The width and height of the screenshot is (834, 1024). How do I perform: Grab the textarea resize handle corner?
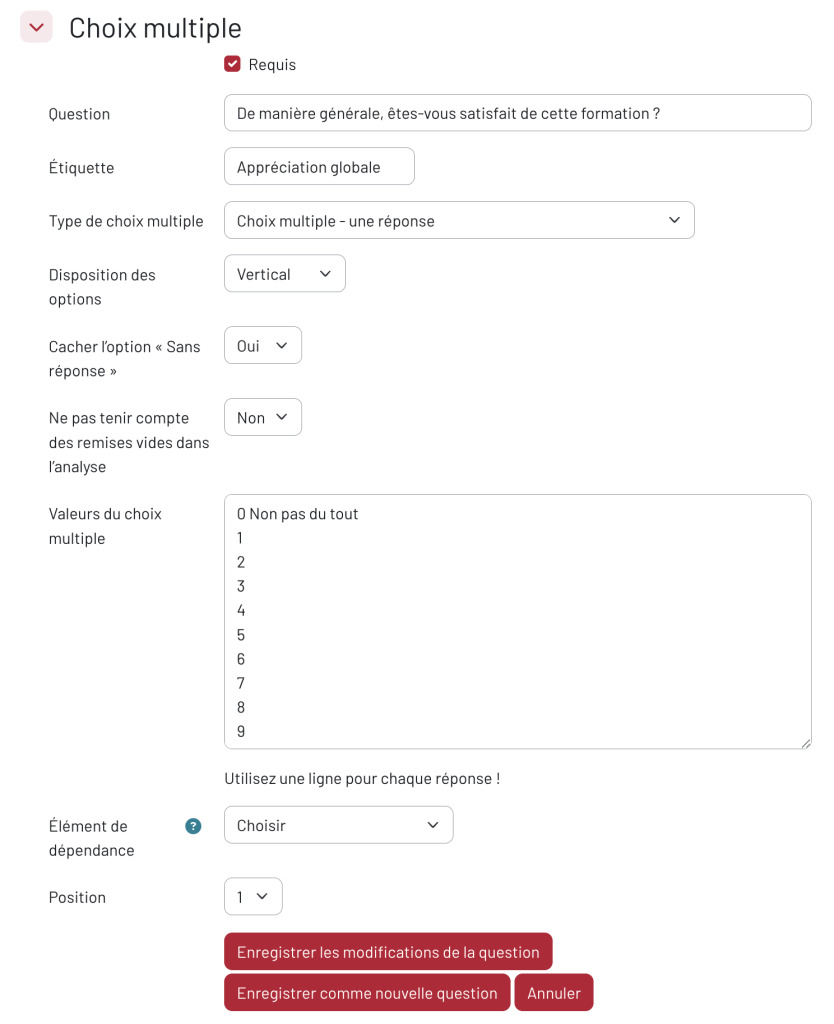(806, 743)
